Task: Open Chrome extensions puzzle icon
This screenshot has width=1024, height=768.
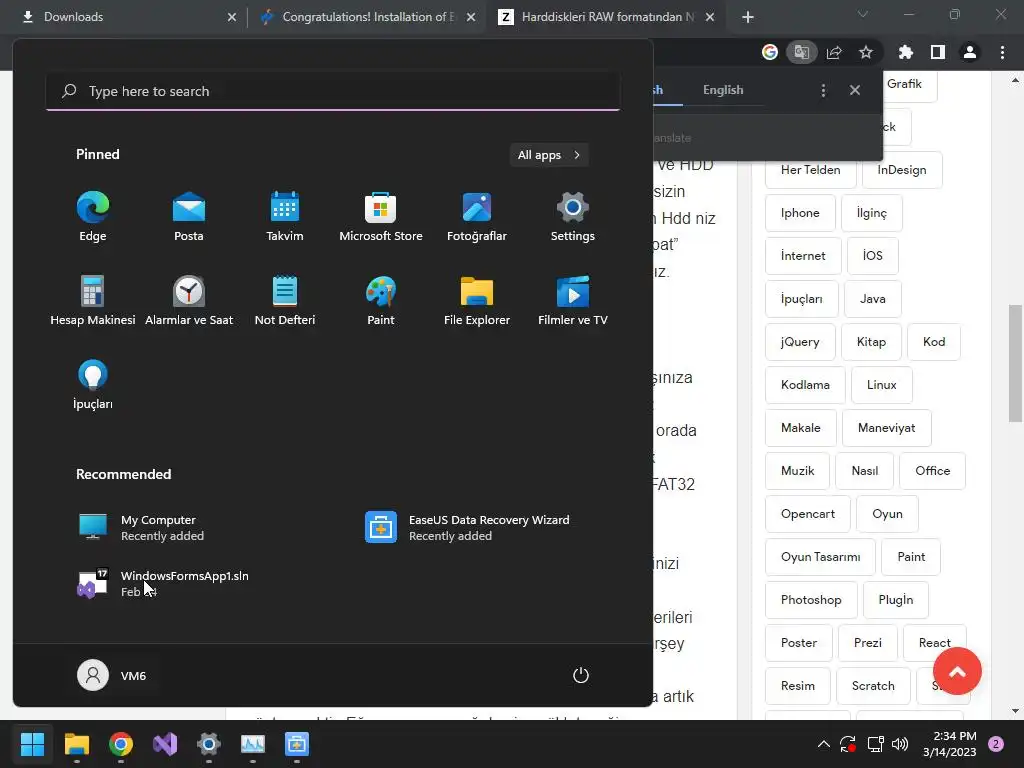Action: pos(906,52)
